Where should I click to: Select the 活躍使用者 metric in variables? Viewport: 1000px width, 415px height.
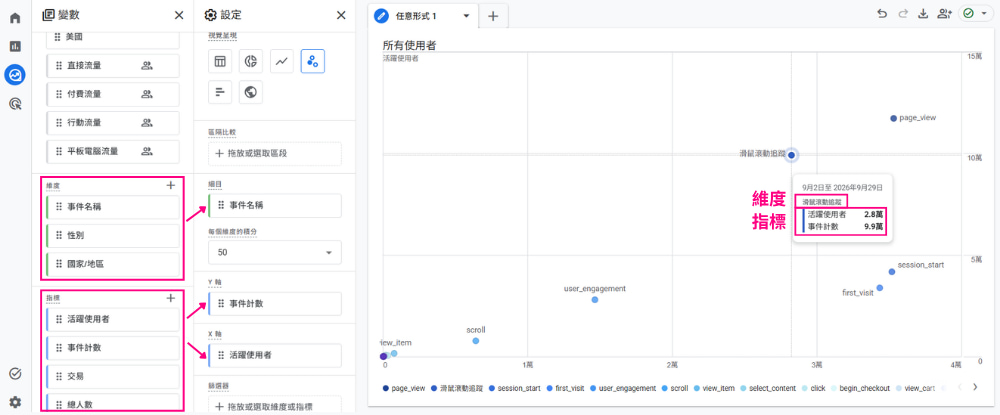click(x=112, y=319)
